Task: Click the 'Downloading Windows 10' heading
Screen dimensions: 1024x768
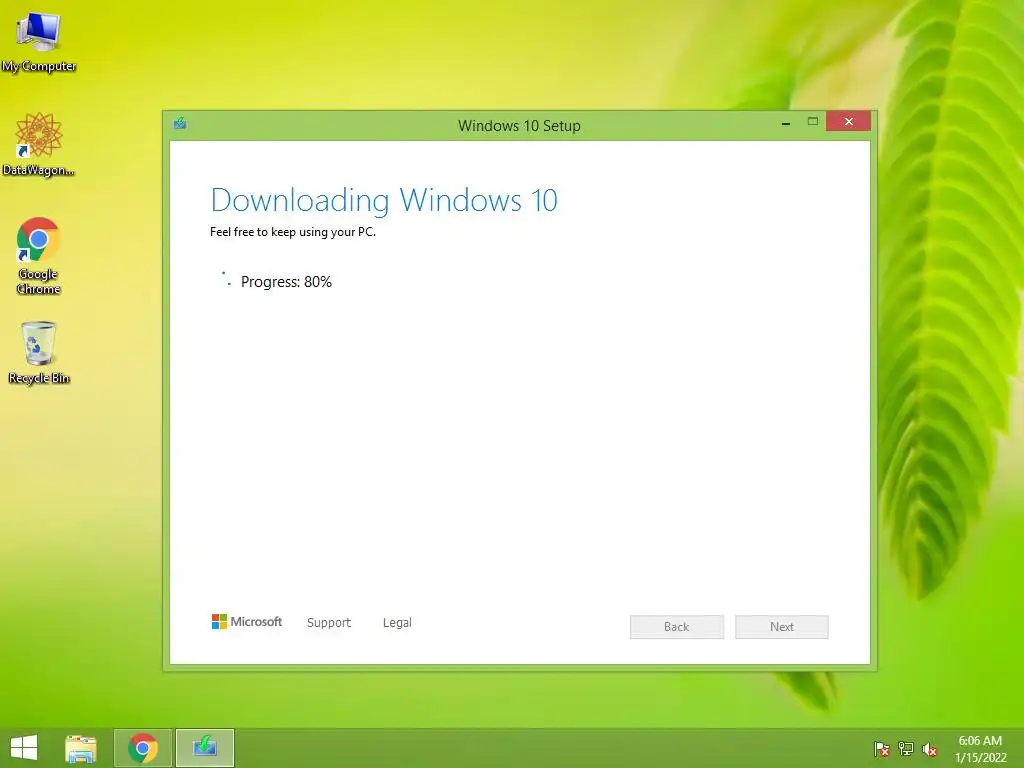Action: click(384, 200)
